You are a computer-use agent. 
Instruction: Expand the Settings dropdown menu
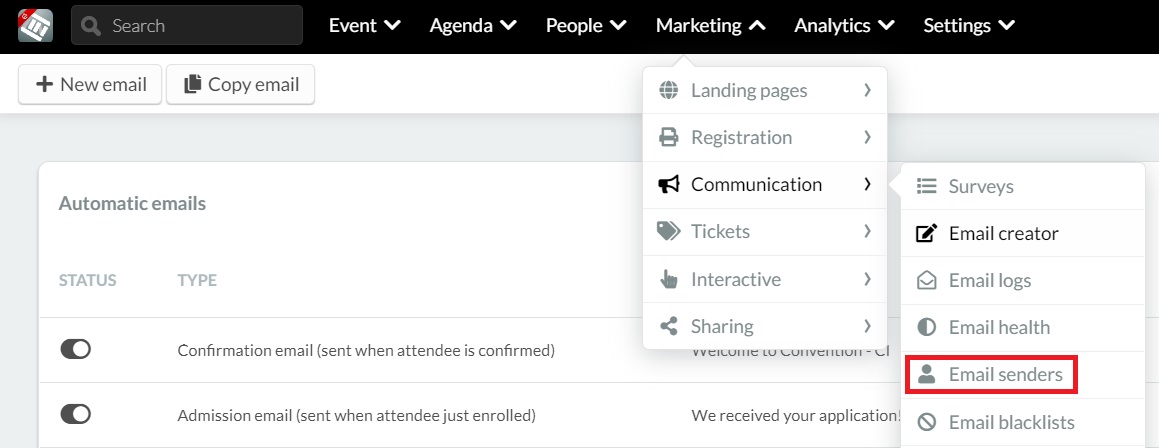tap(969, 26)
